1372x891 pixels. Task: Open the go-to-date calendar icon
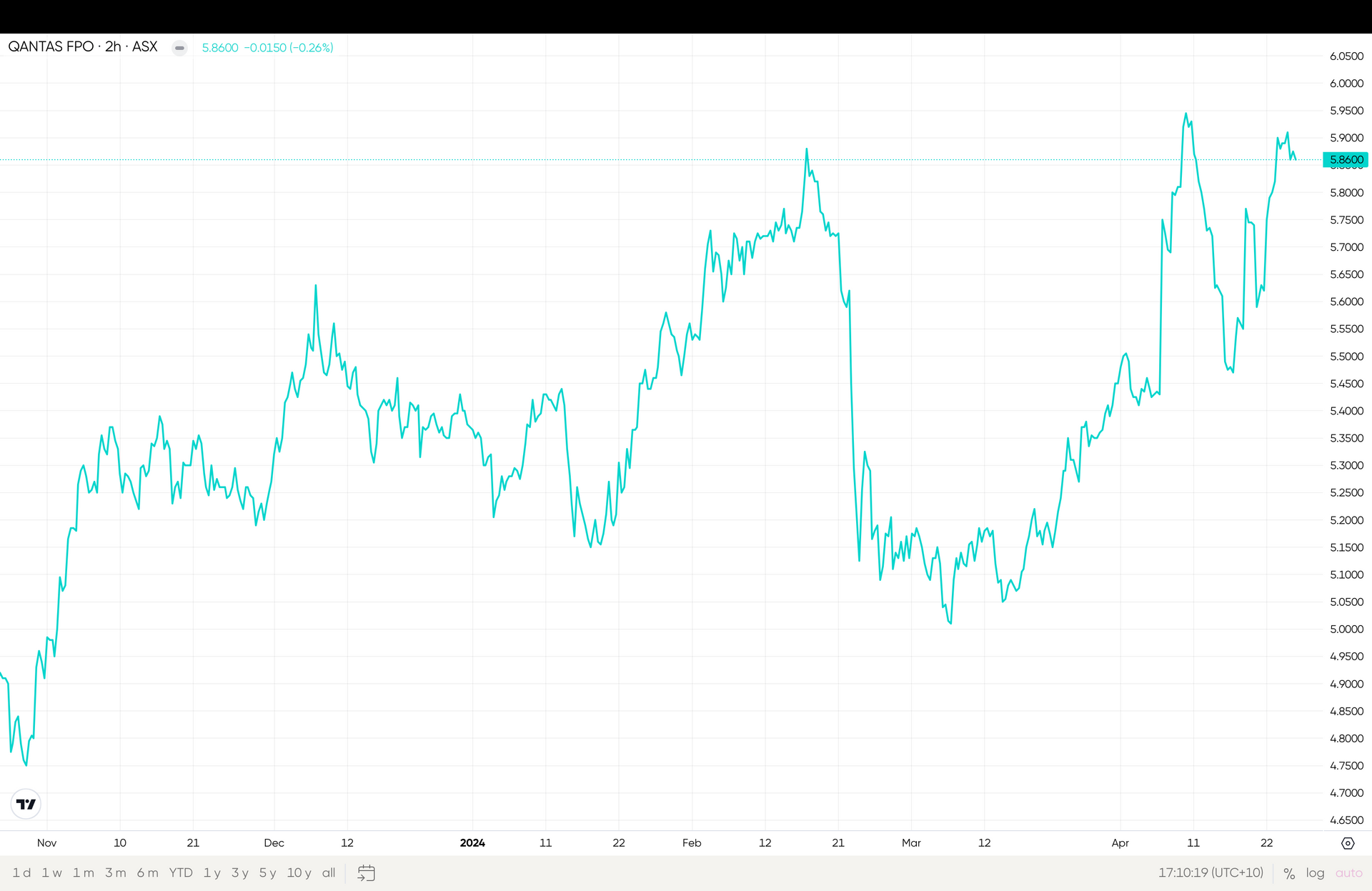point(366,873)
